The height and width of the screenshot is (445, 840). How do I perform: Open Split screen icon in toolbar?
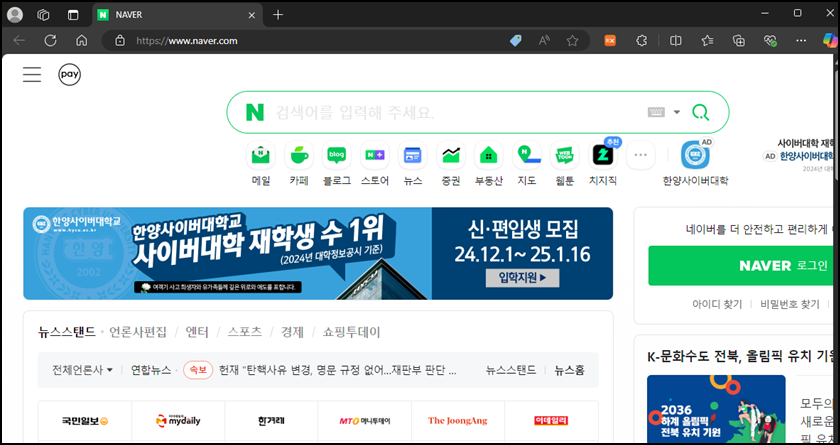click(676, 41)
